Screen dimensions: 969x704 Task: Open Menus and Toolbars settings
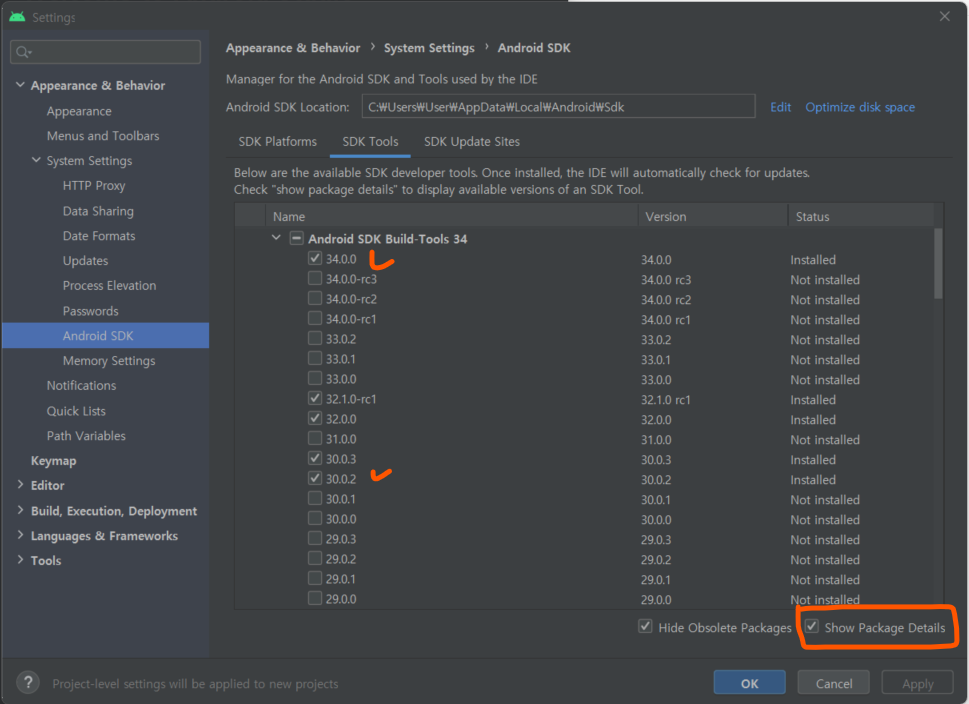point(103,136)
